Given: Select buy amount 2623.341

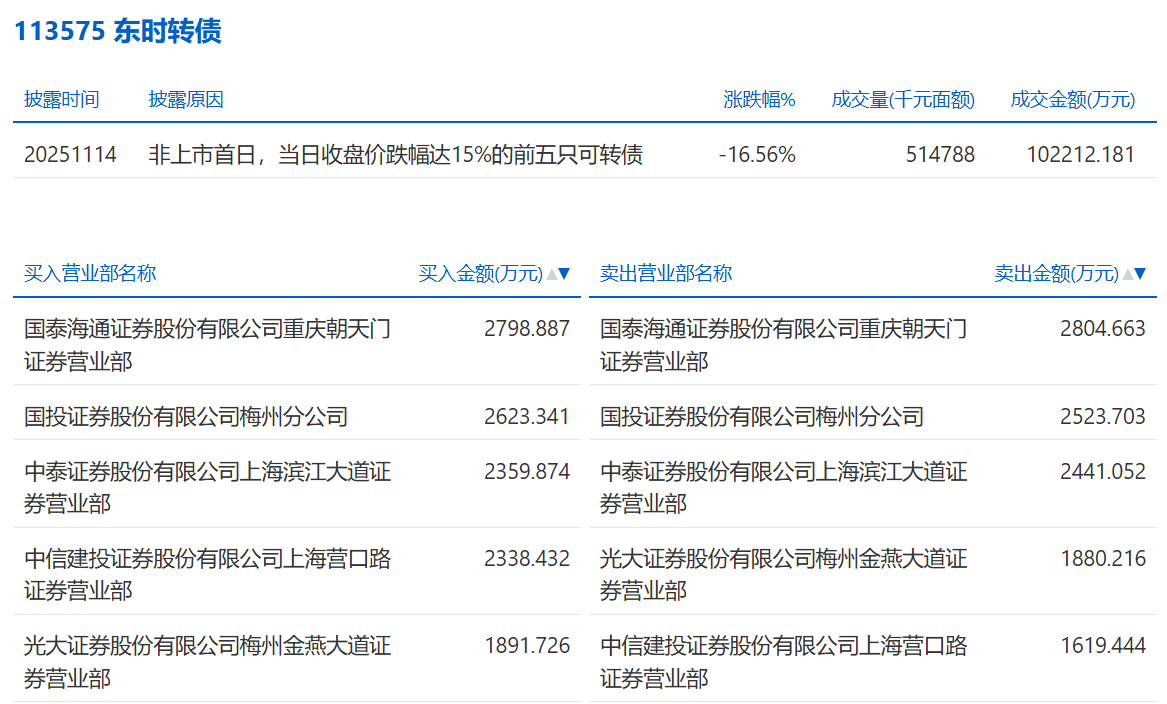Looking at the screenshot, I should (527, 417).
